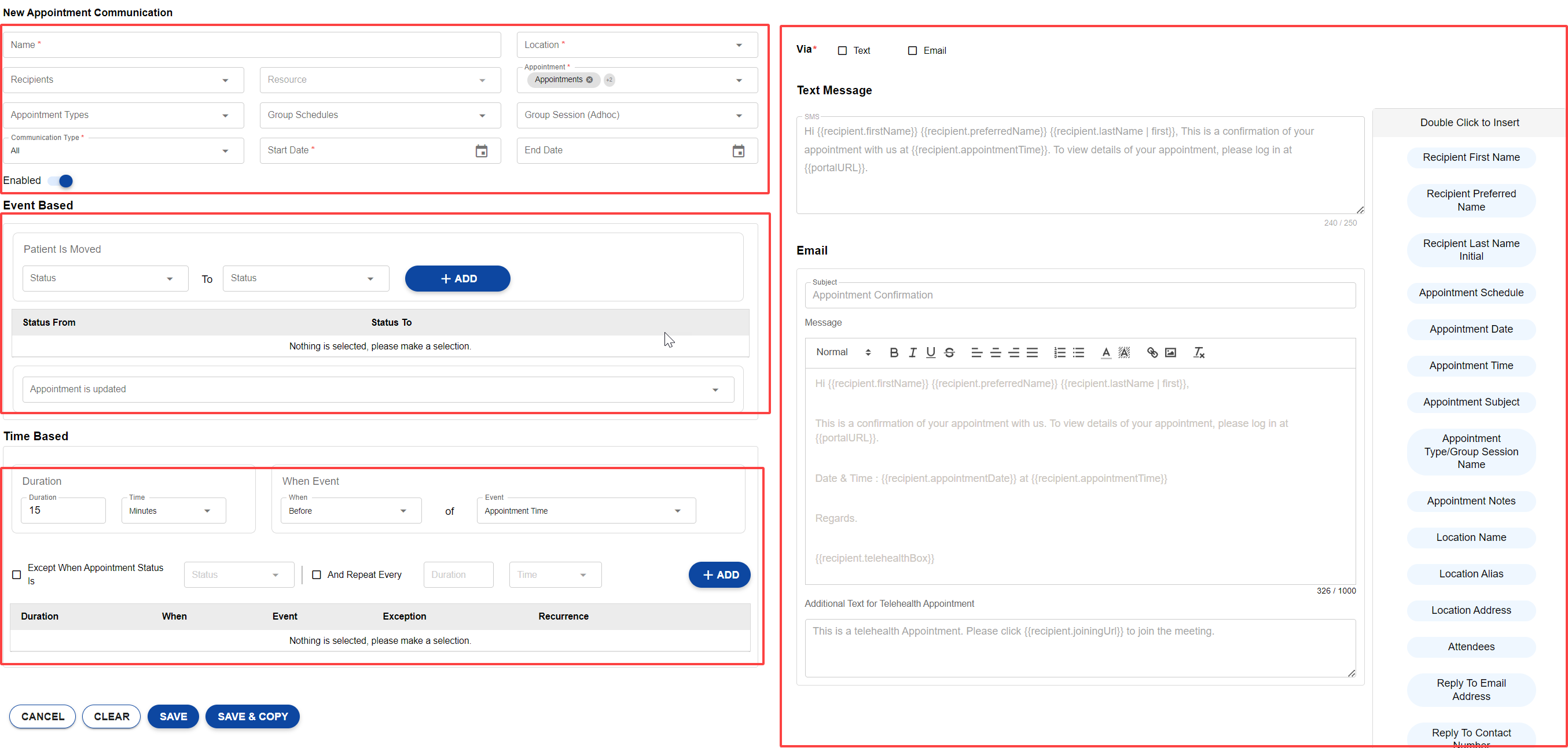Select the Appointment Date insert tag
The height and width of the screenshot is (748, 1568).
(x=1470, y=329)
